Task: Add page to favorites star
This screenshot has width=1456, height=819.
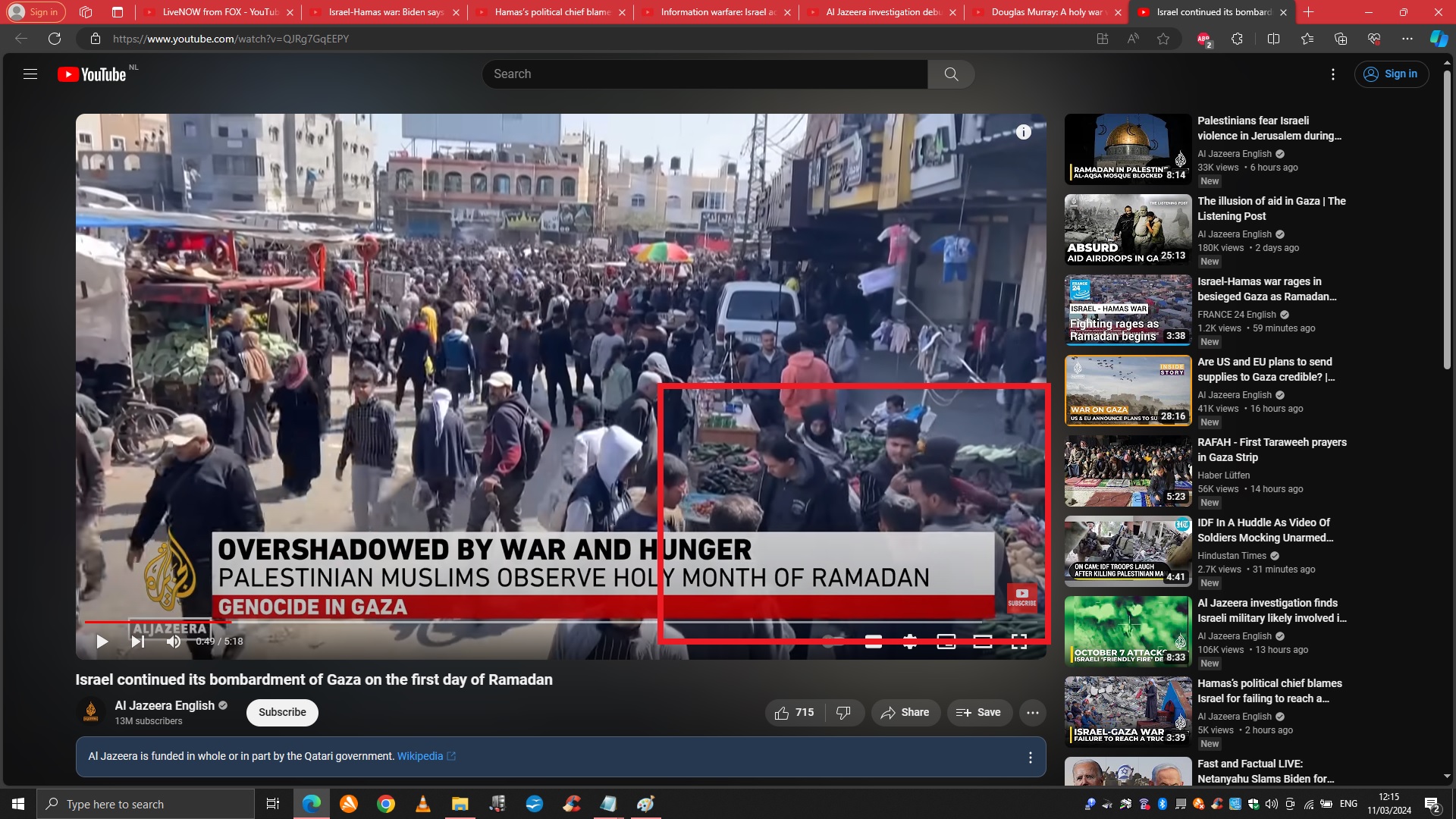Action: click(1163, 39)
